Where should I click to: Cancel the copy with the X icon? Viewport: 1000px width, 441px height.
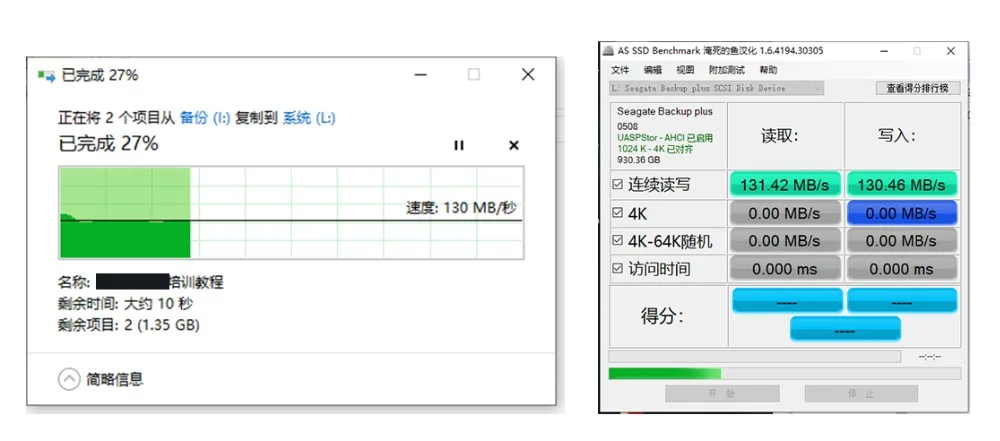pos(514,146)
